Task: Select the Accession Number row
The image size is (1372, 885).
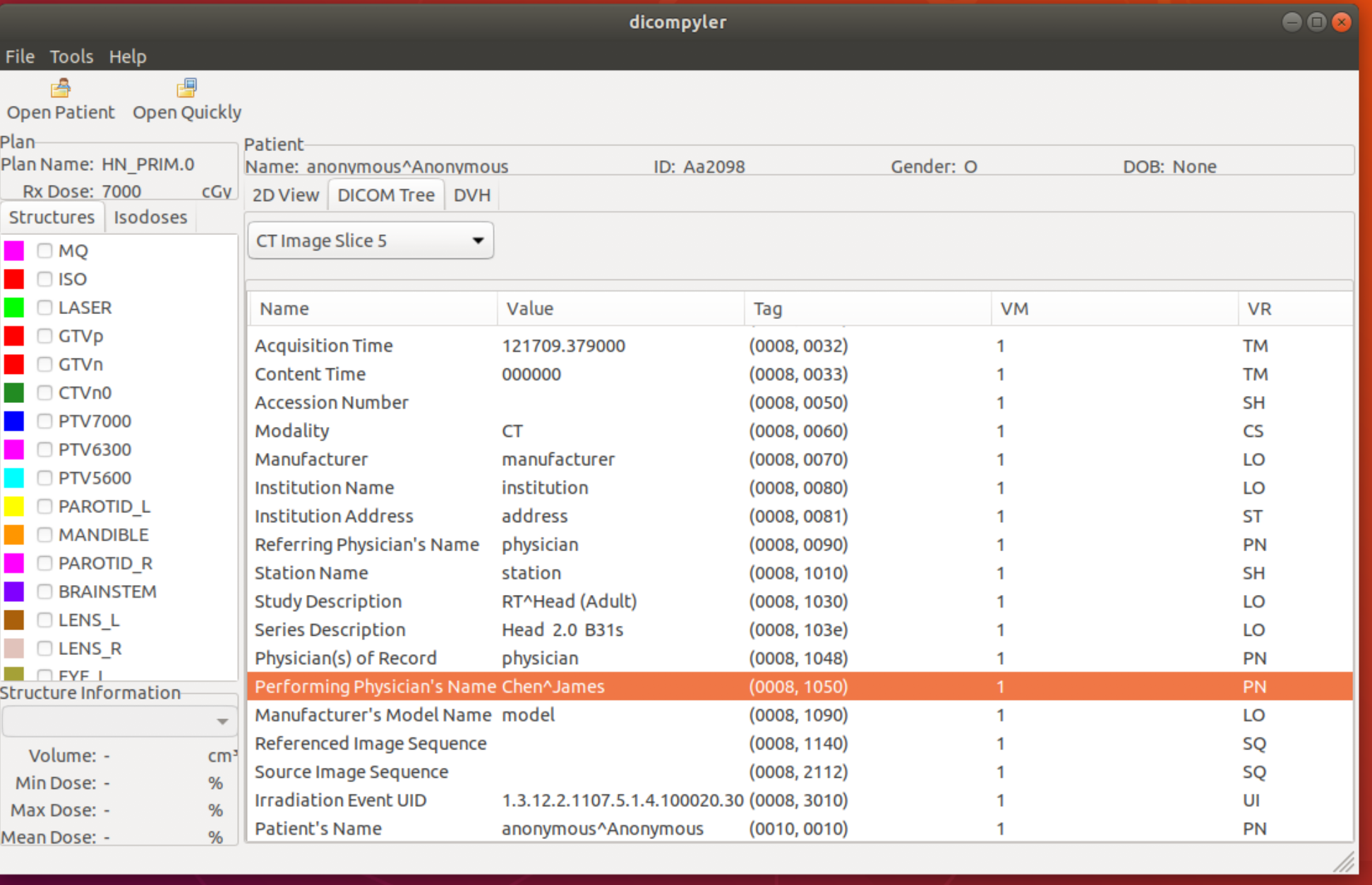Action: (800, 402)
